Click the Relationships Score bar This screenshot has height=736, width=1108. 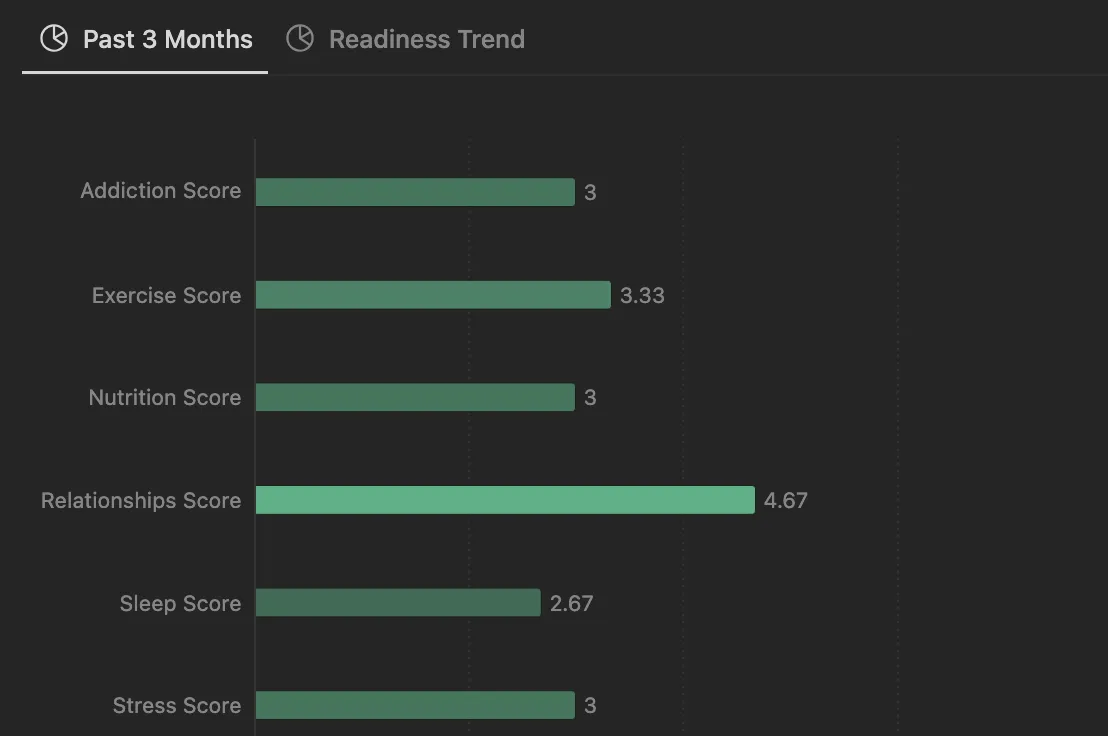pos(505,500)
